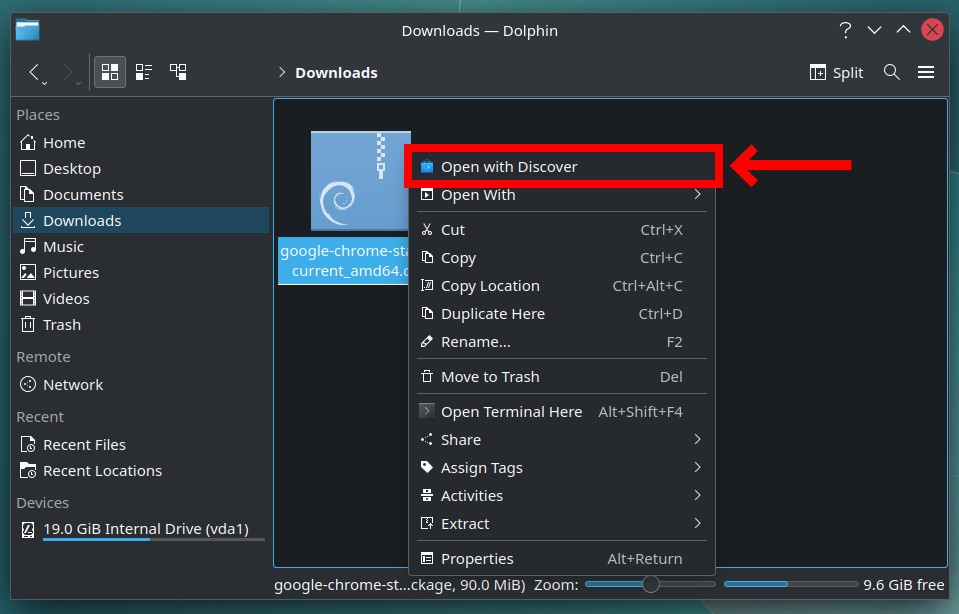
Task: Open Videos in Places
Action: (141, 298)
